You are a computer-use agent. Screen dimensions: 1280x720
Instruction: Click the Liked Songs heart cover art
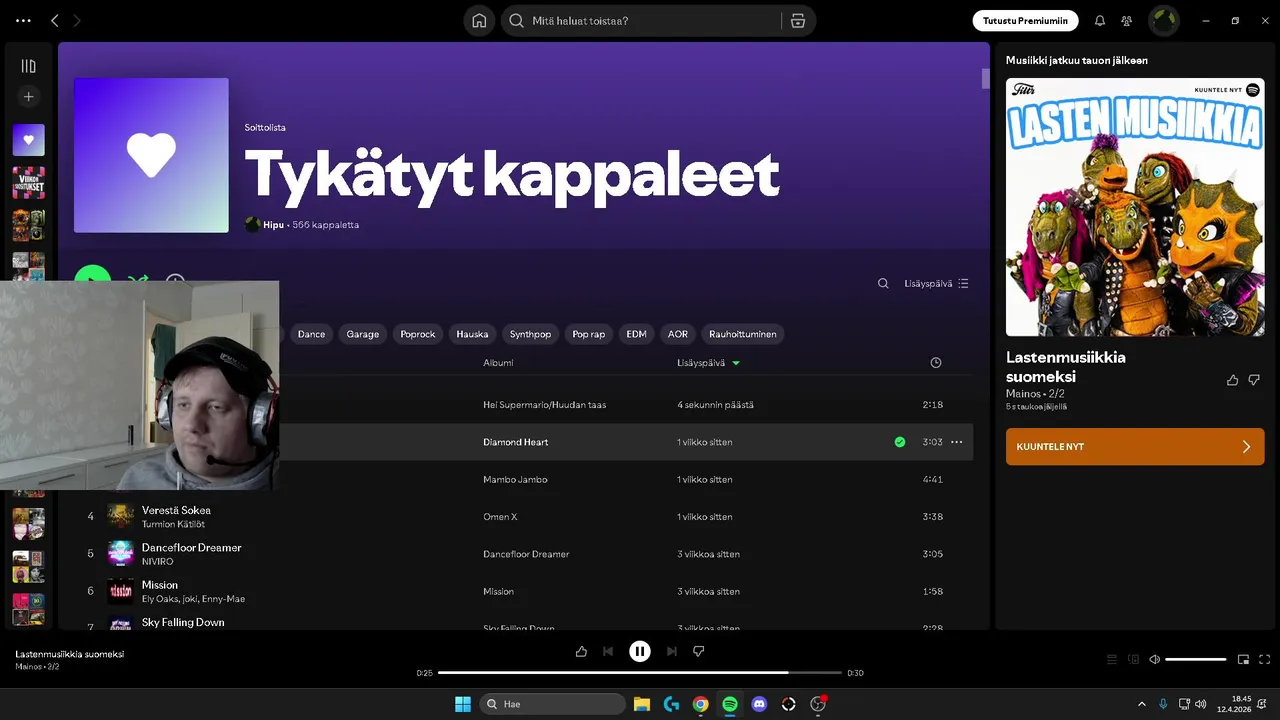click(151, 155)
